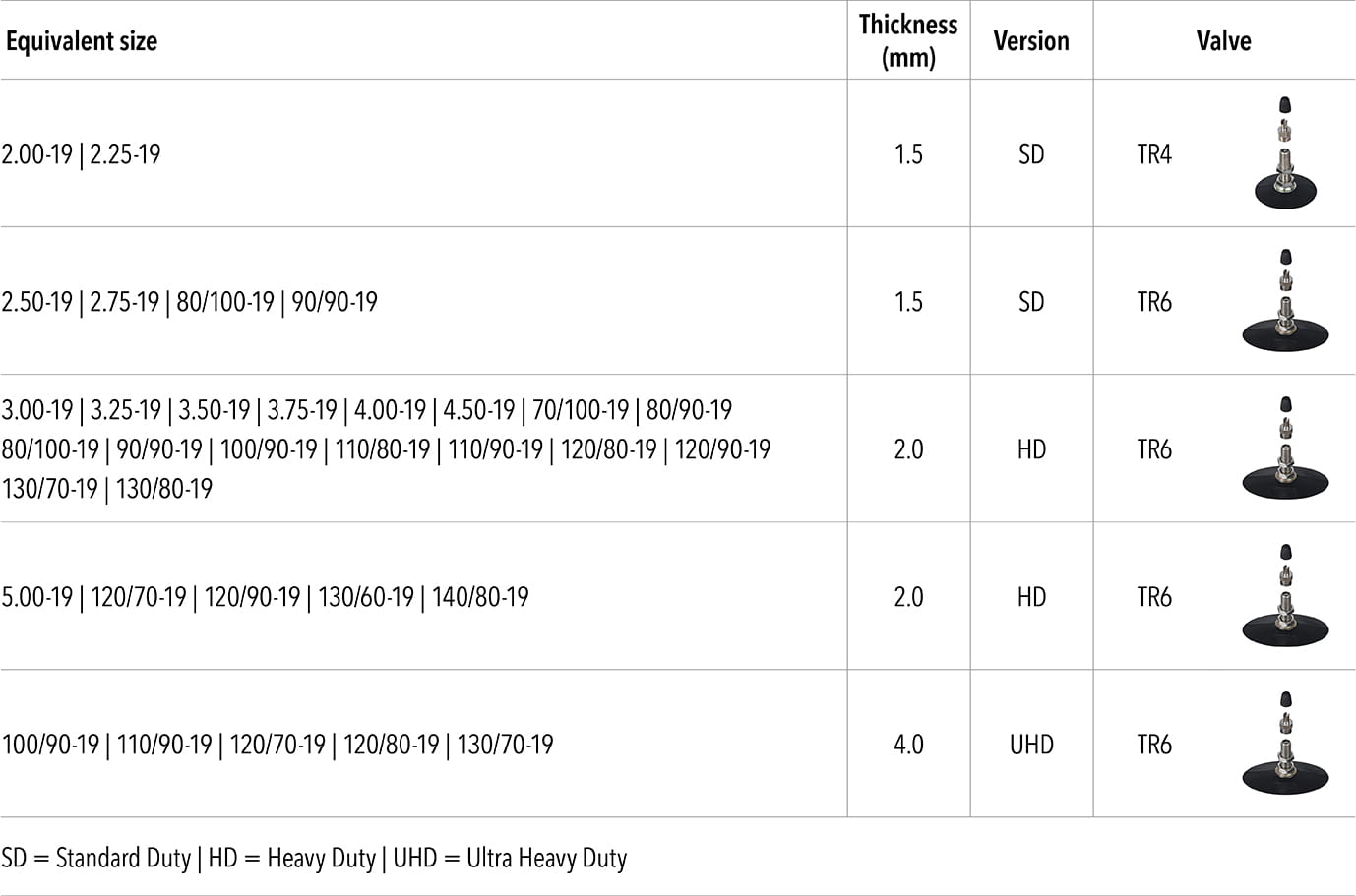Click the Thickness (mm) column header

click(908, 40)
